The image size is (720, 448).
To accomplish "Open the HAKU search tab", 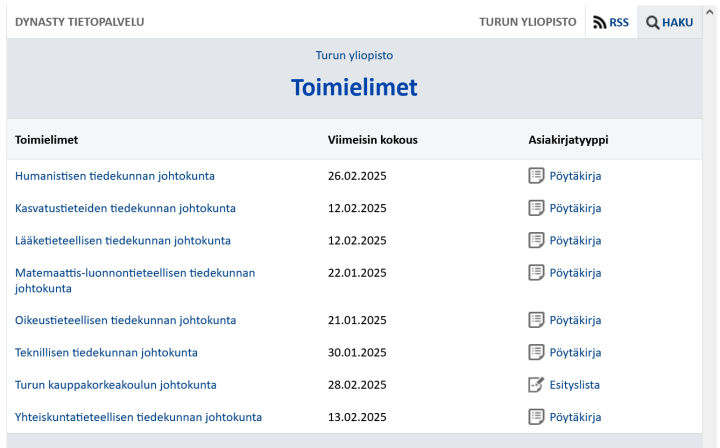I will click(x=669, y=22).
